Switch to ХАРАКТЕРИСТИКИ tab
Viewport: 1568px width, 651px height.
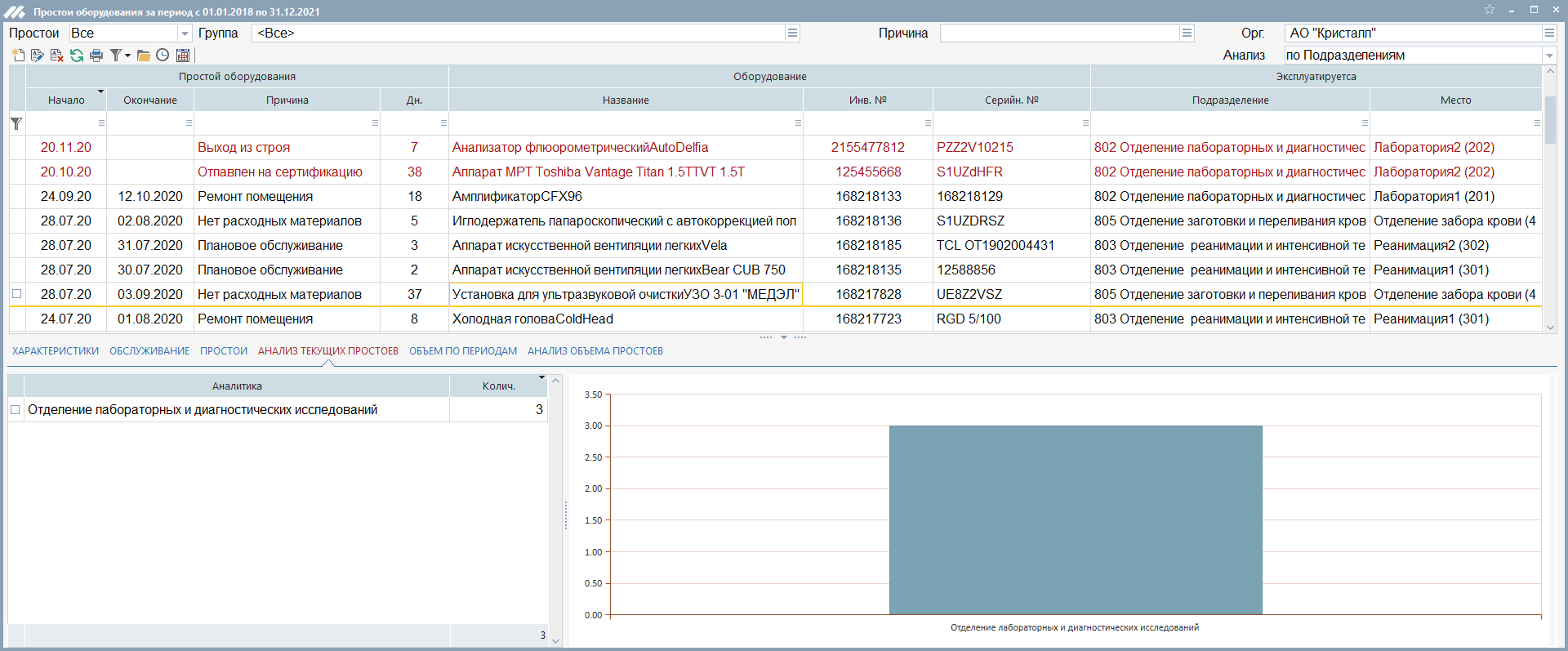click(x=56, y=351)
